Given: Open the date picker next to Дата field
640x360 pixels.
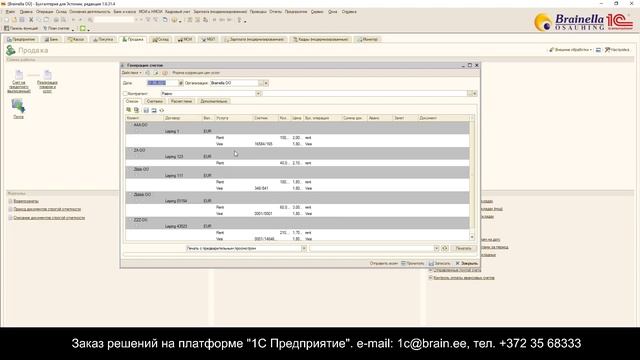Looking at the screenshot, I should coord(181,83).
